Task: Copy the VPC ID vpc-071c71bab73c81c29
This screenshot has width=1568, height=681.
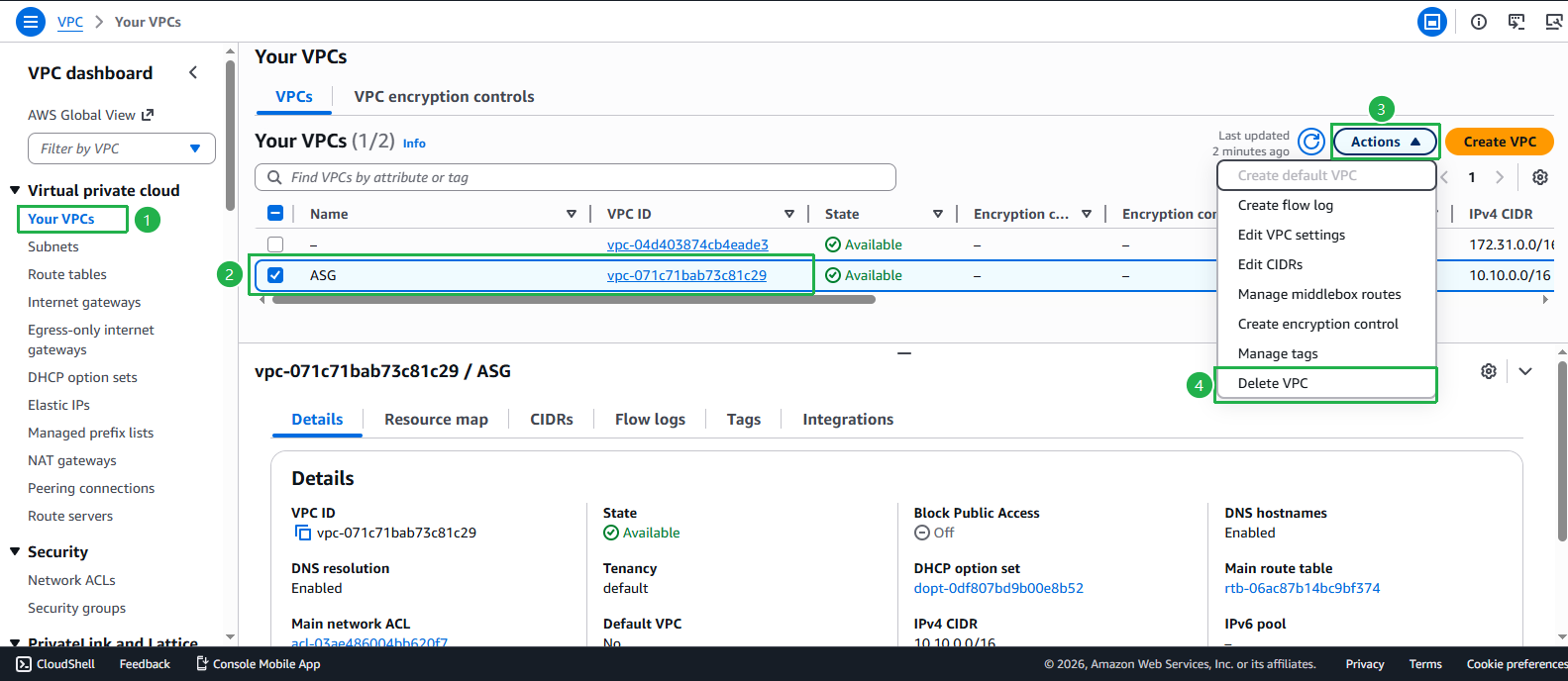Action: click(303, 533)
